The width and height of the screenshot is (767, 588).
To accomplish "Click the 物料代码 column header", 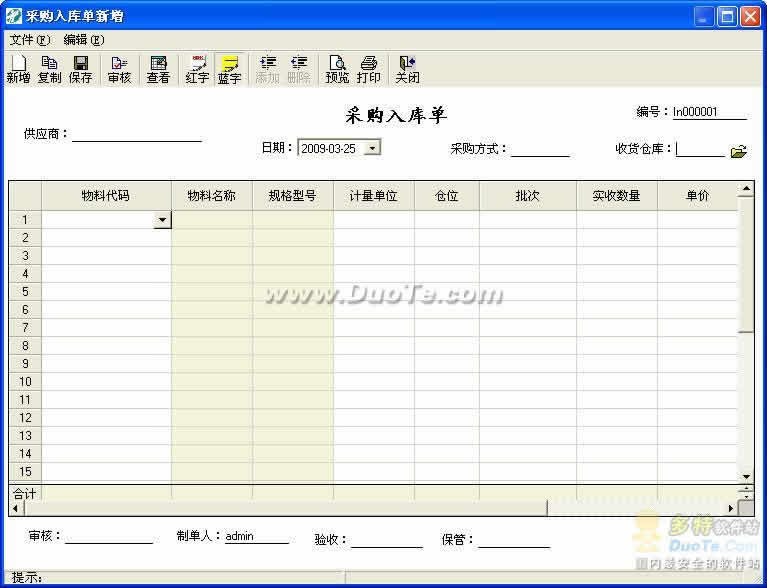I will coord(106,196).
